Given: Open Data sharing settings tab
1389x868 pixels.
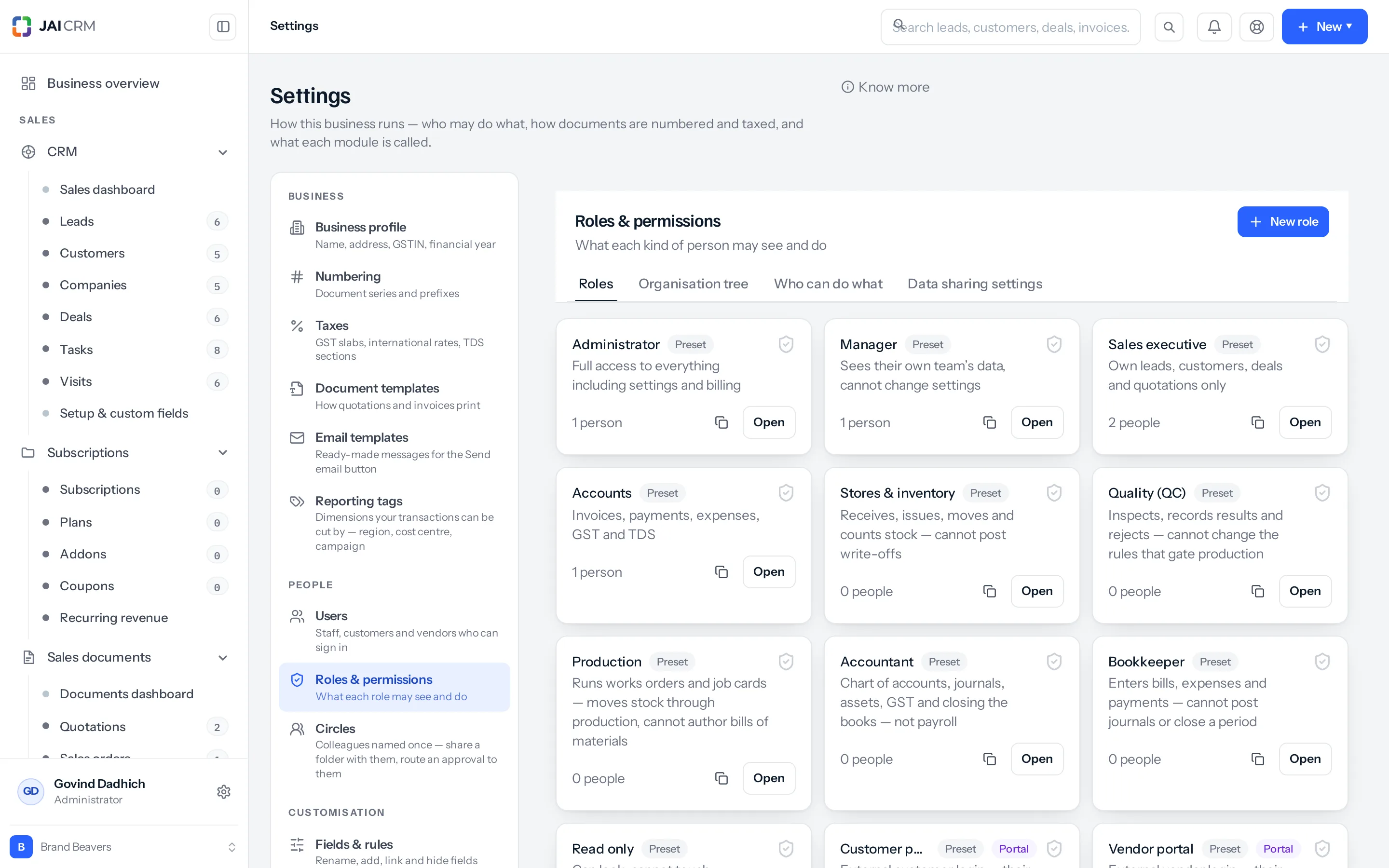Looking at the screenshot, I should coord(975,284).
